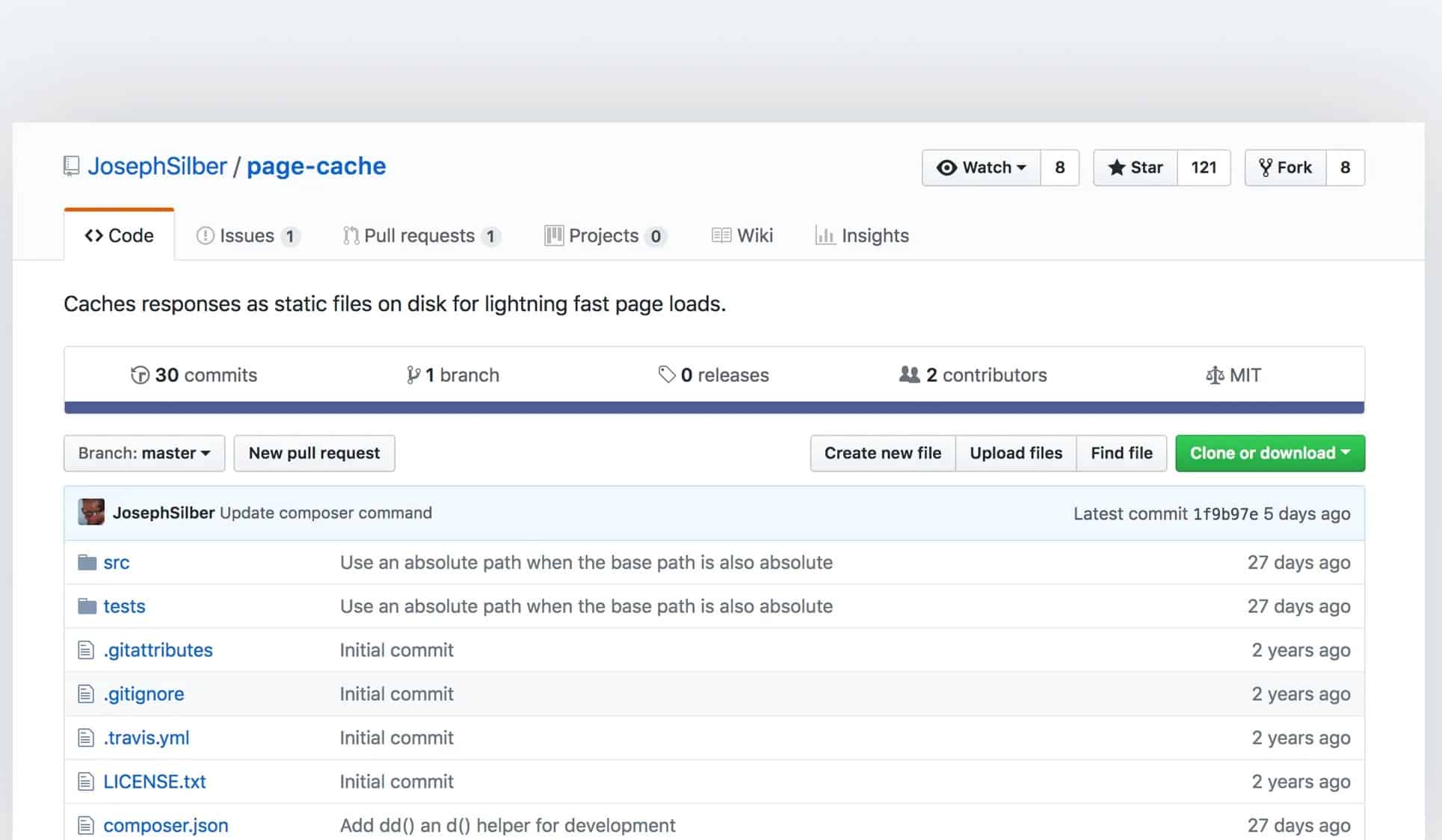The width and height of the screenshot is (1442, 840).
Task: Switch to the Code tab
Action: [x=120, y=235]
